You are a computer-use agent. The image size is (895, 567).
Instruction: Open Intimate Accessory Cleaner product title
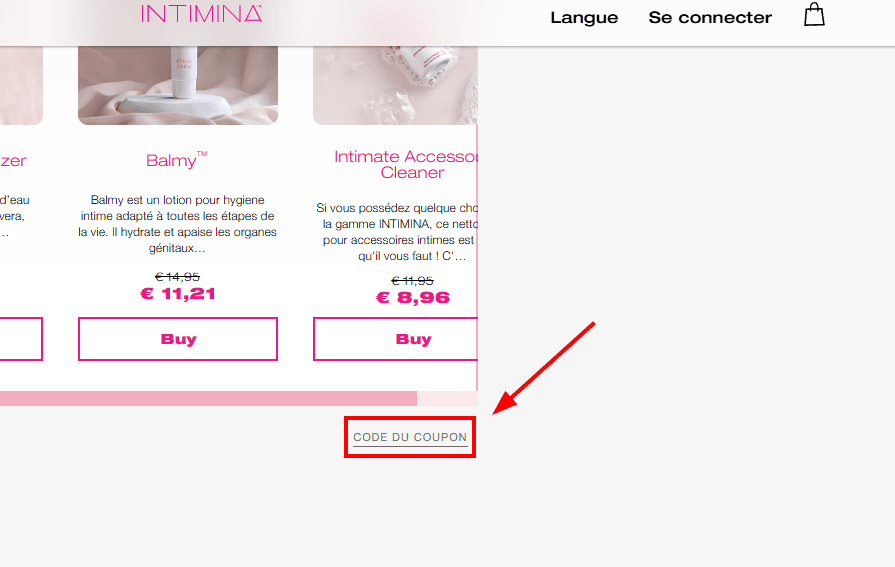[x=406, y=164]
